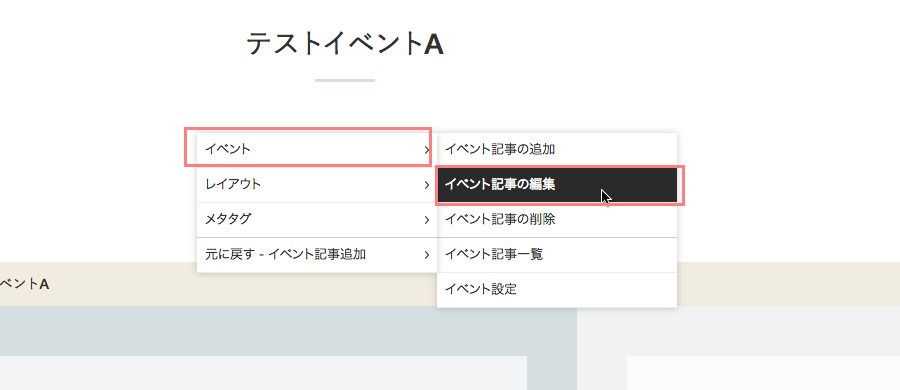The width and height of the screenshot is (900, 390).
Task: Select 元に戻す - イベント記事追加 entry
Action: 317,254
